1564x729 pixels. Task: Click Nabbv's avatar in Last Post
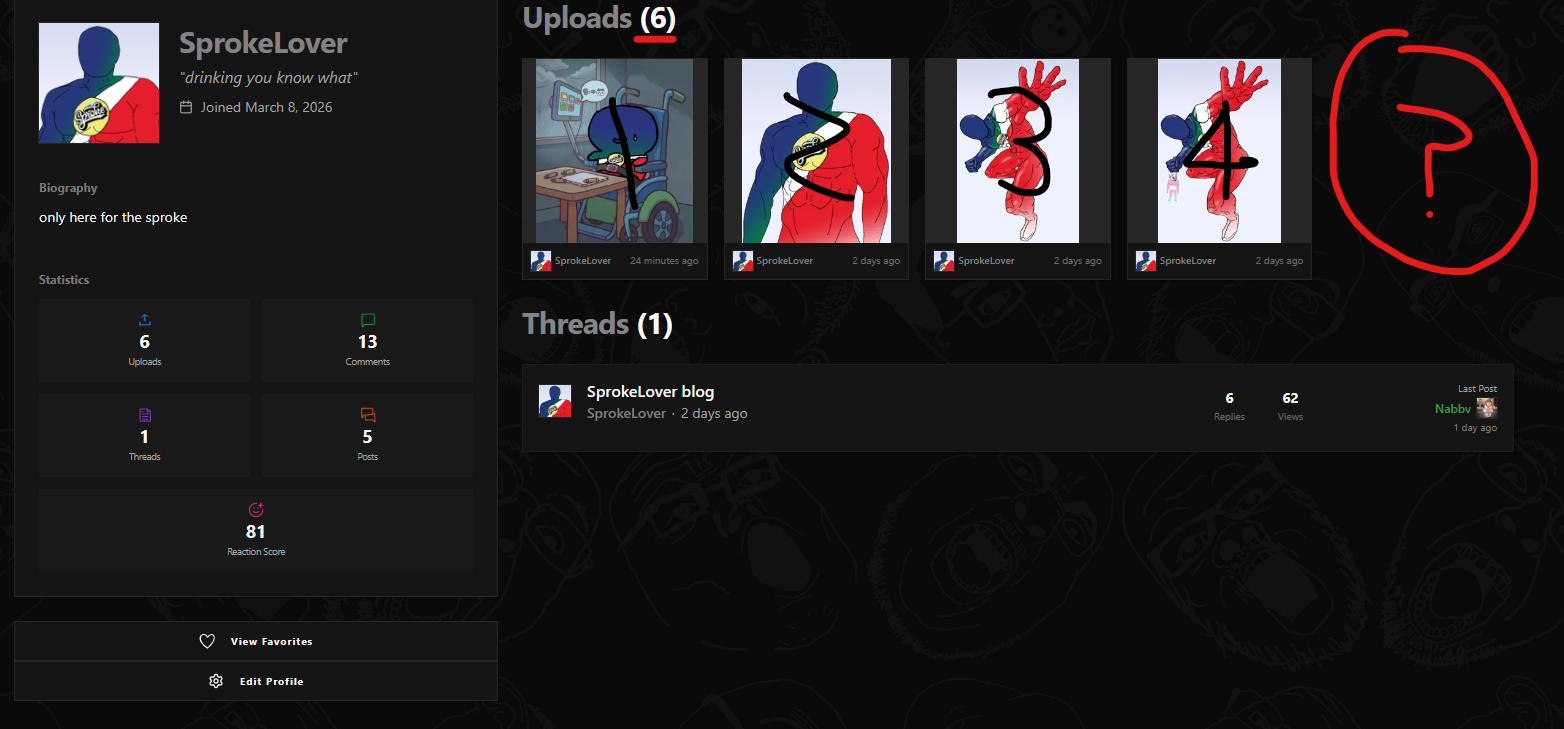1487,408
